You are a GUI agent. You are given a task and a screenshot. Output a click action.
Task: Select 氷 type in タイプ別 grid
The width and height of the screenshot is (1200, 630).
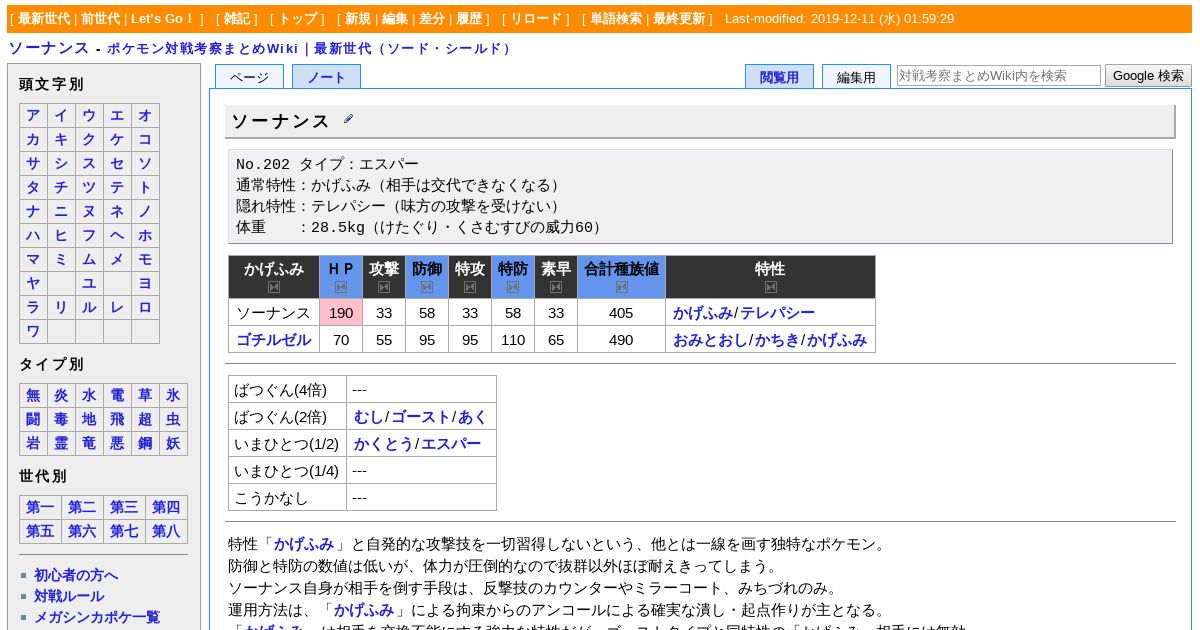tap(173, 396)
